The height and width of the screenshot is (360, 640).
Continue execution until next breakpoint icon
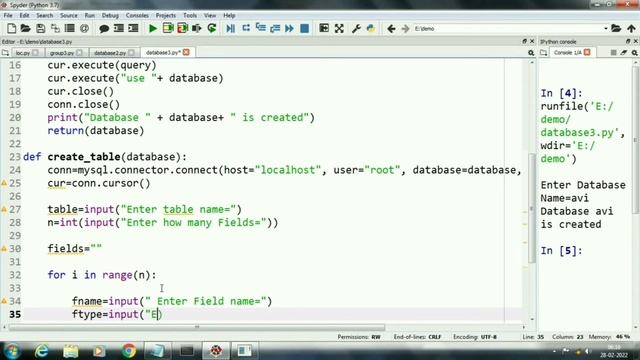pos(289,29)
